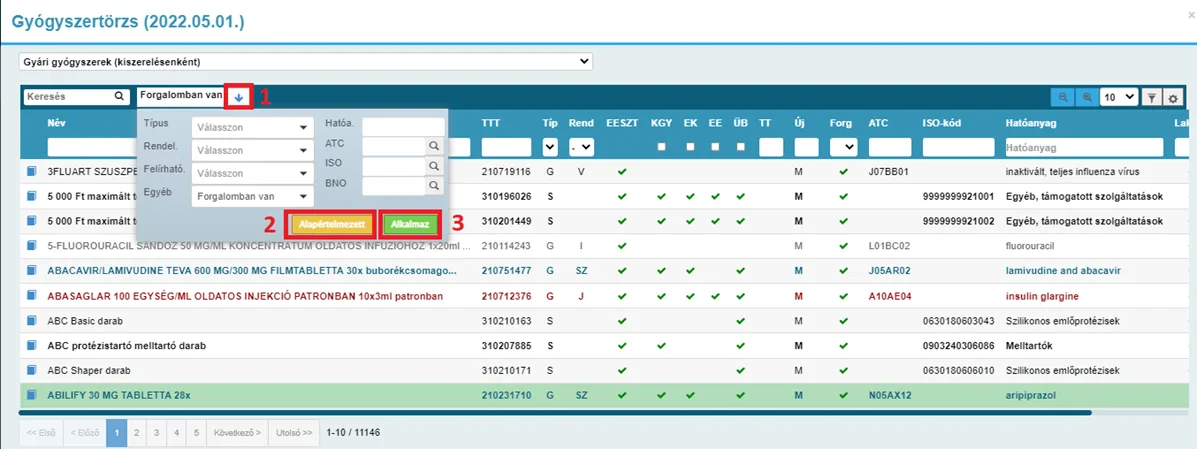Click the orange Alapértelmezett button
Image resolution: width=1197 pixels, height=449 pixels.
click(332, 224)
